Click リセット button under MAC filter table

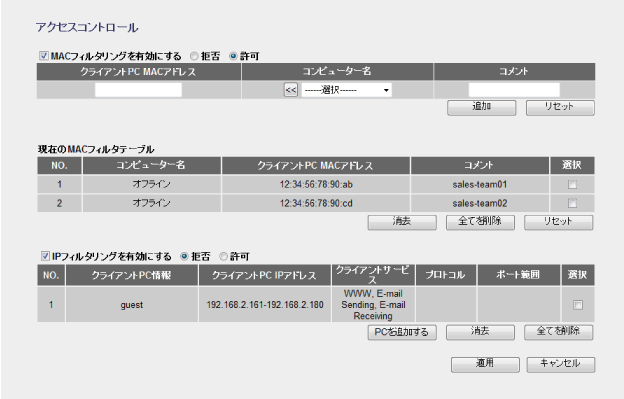pyautogui.click(x=558, y=222)
